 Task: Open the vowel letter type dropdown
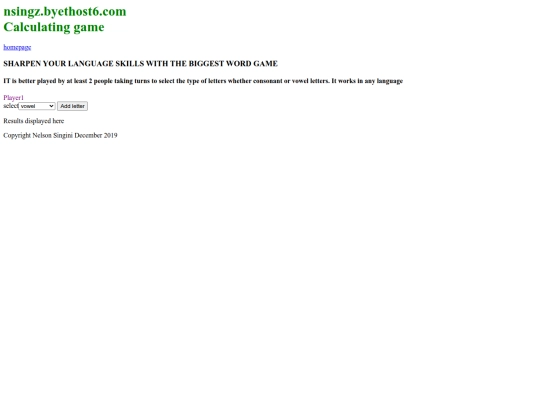coord(37,106)
